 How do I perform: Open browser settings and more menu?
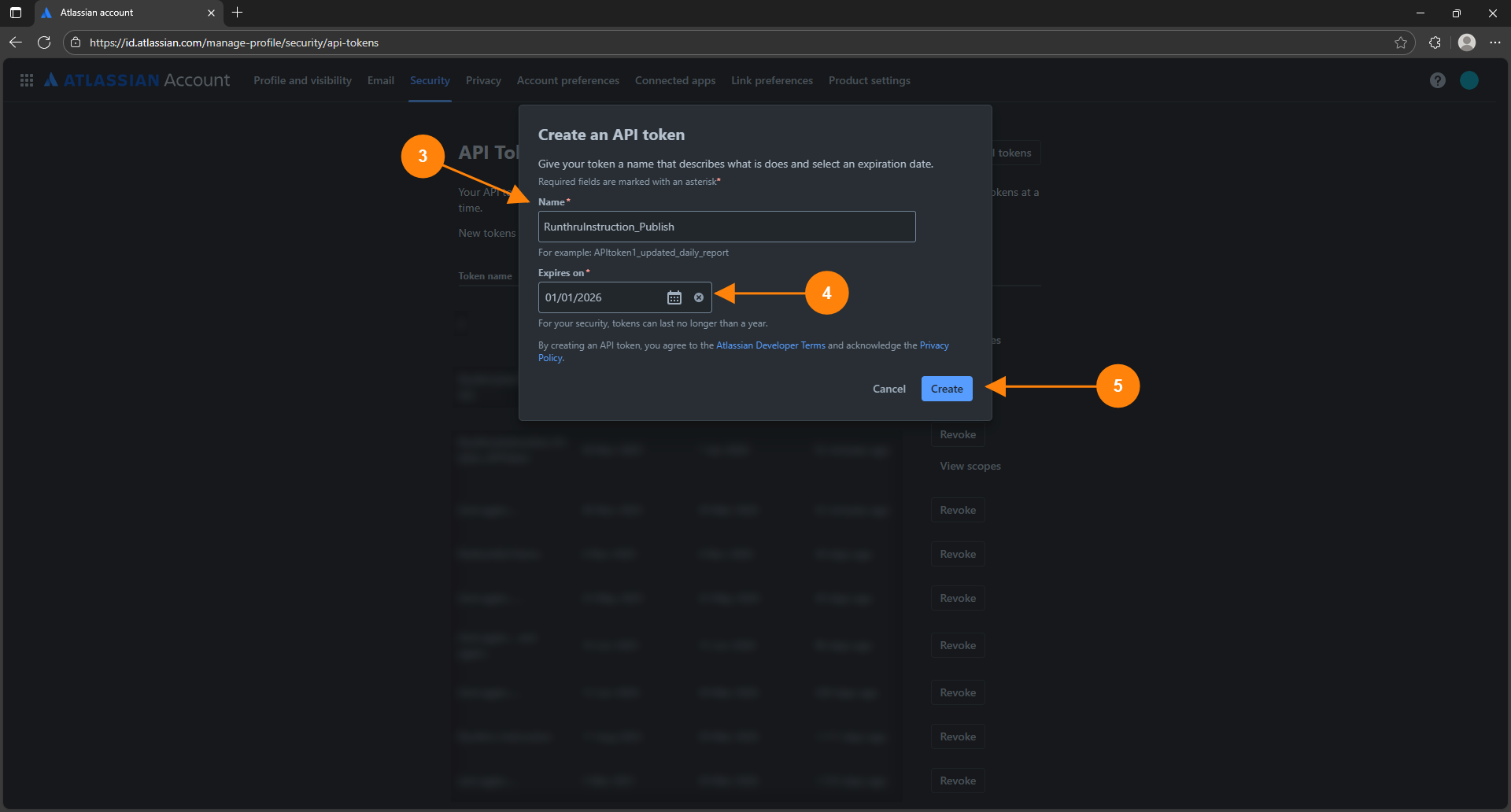1494,42
